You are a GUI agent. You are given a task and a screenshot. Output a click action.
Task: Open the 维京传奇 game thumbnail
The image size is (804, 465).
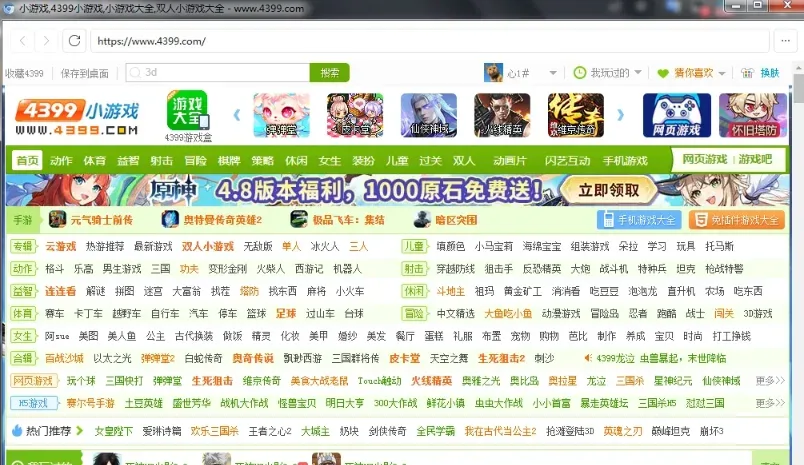point(575,115)
